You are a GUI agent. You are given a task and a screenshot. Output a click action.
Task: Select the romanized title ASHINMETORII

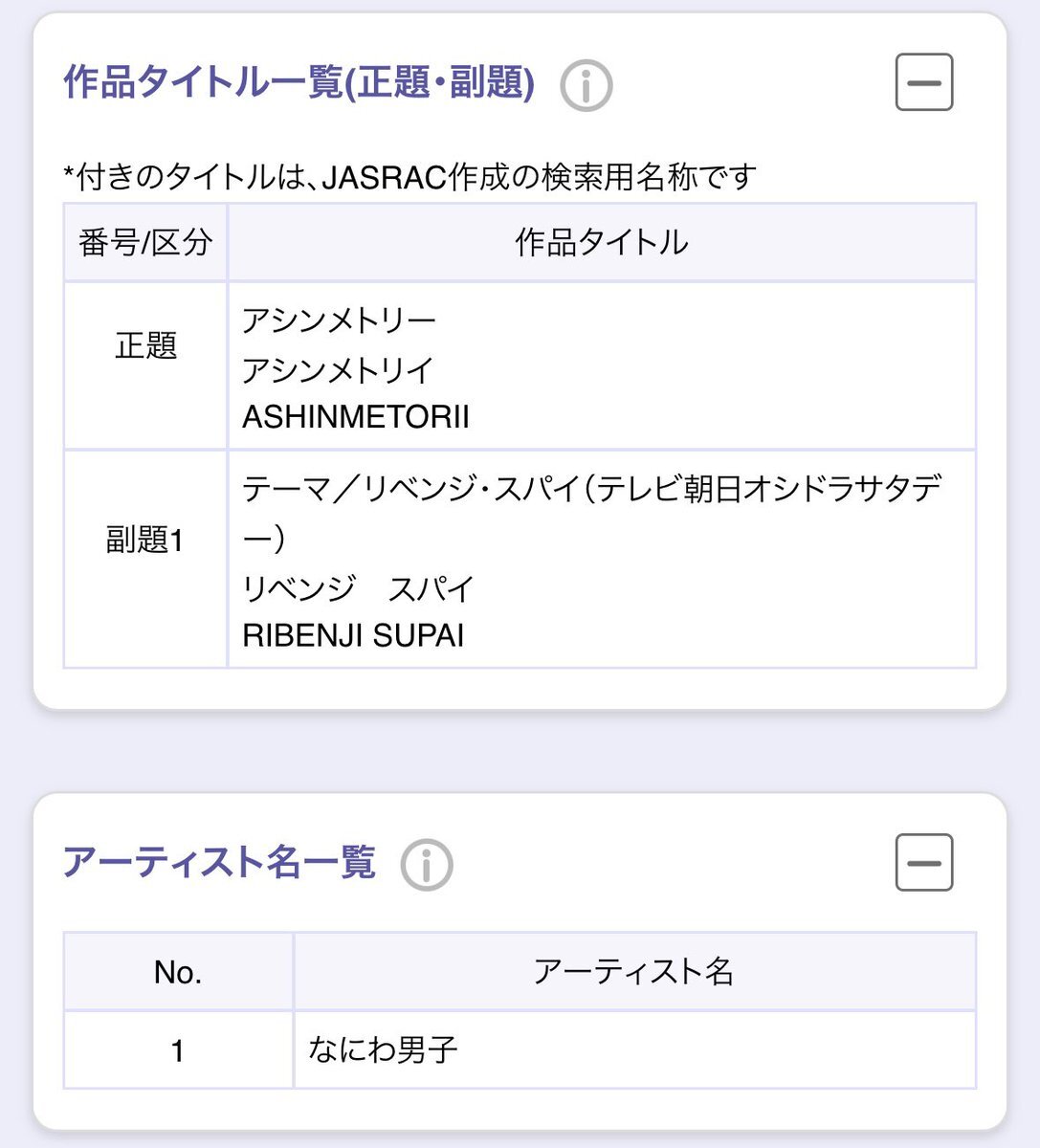(x=356, y=417)
